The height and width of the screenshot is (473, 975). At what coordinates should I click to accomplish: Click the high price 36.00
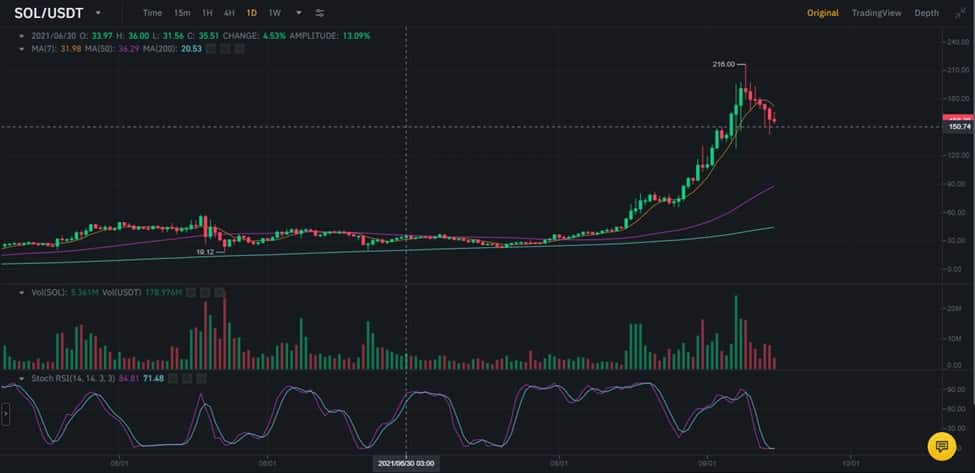pos(139,36)
